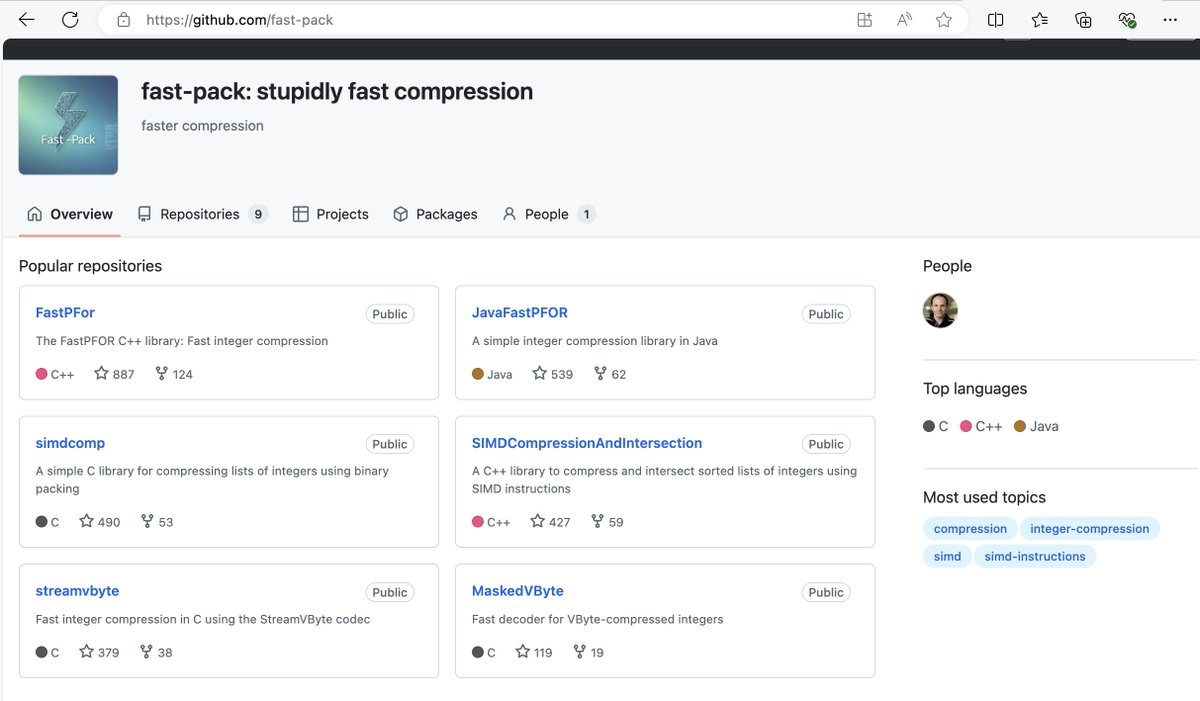Viewport: 1200px width, 701px height.
Task: Add current page to favorites
Action: [x=943, y=19]
